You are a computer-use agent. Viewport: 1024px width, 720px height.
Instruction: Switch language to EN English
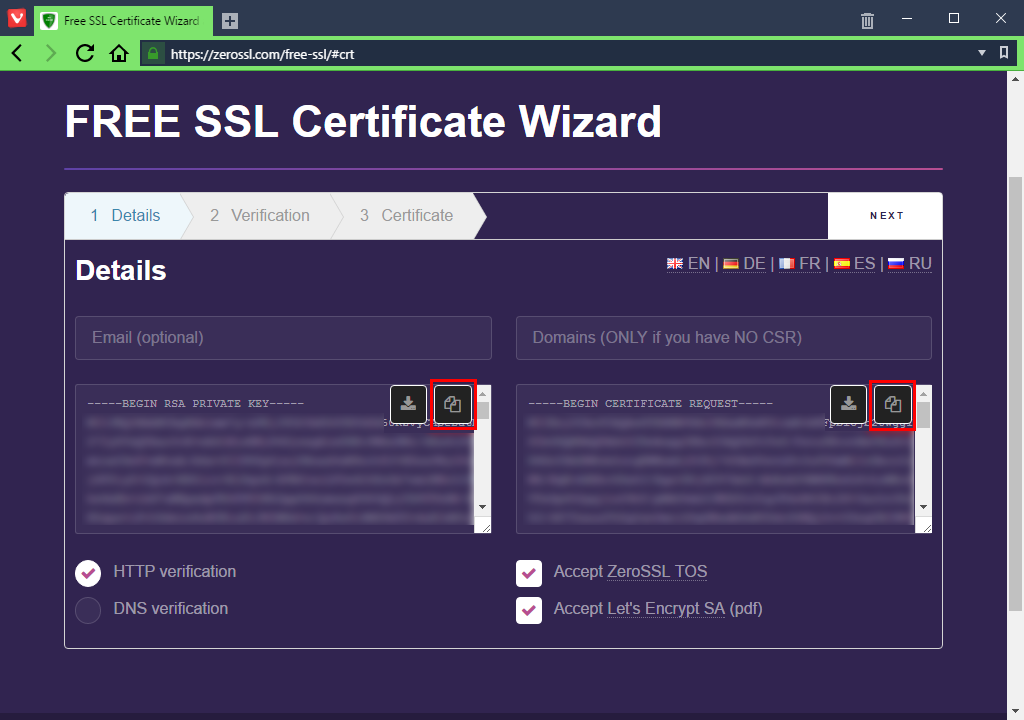(x=688, y=263)
